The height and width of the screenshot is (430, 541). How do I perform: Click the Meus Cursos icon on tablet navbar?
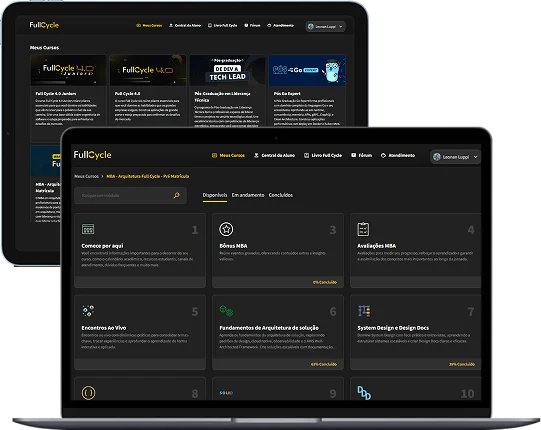[139, 26]
